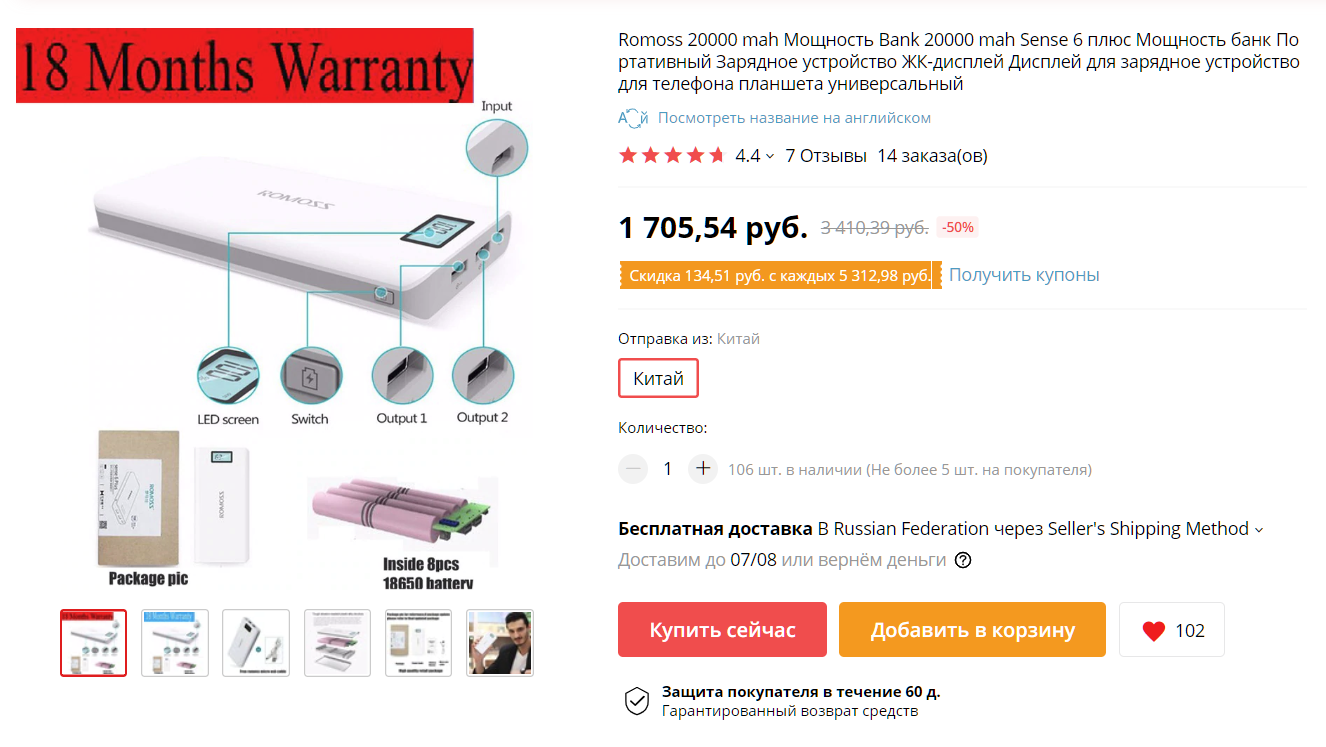Click Добавить в корзину button
The width and height of the screenshot is (1326, 747).
tap(972, 630)
